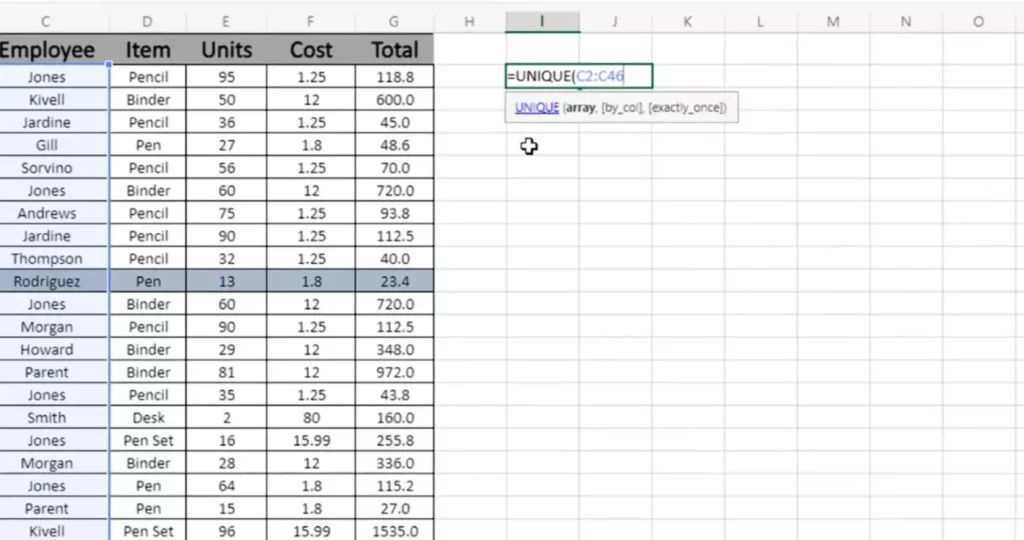
Task: Select the cell containing Rodriguez
Action: (46, 282)
